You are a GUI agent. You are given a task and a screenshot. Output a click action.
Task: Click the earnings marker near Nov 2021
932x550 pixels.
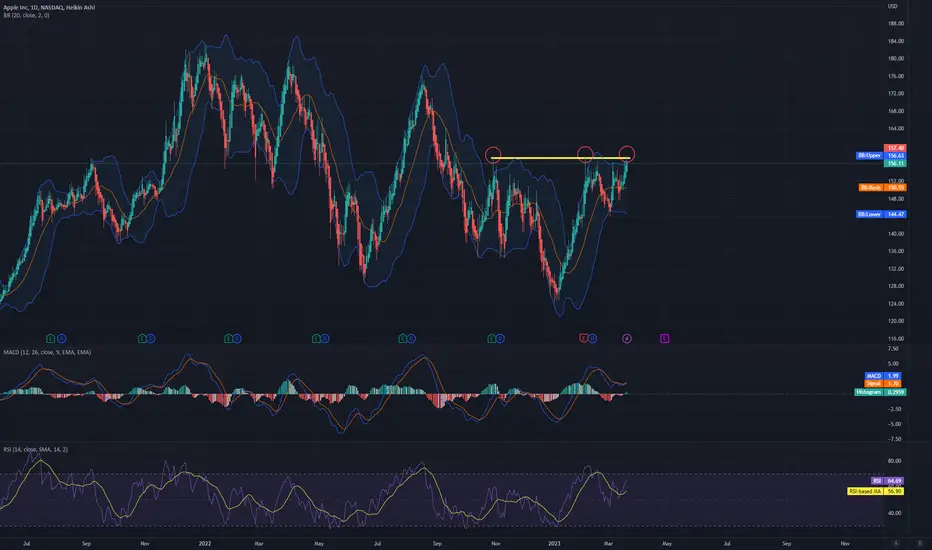tap(142, 338)
